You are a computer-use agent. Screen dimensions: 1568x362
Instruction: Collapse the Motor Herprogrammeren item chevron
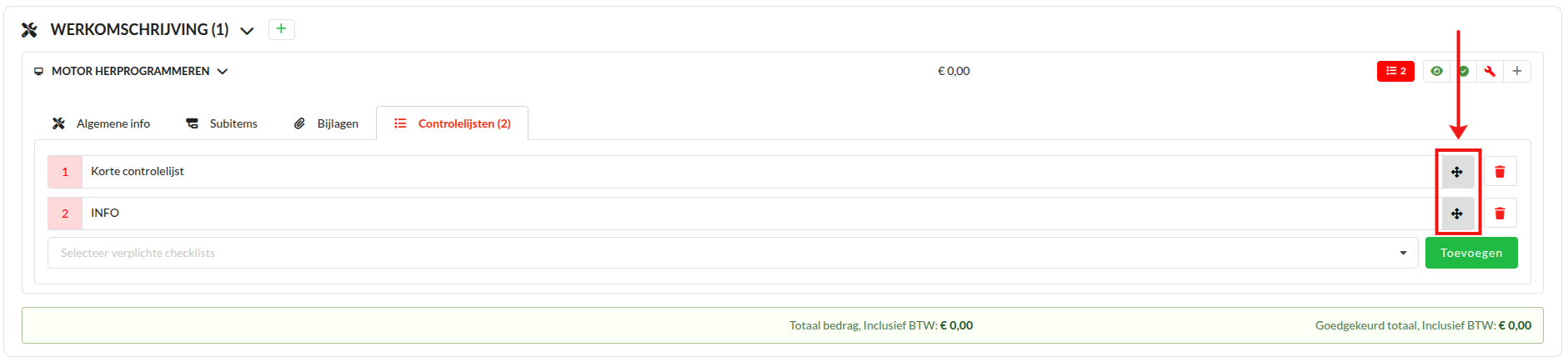[223, 72]
